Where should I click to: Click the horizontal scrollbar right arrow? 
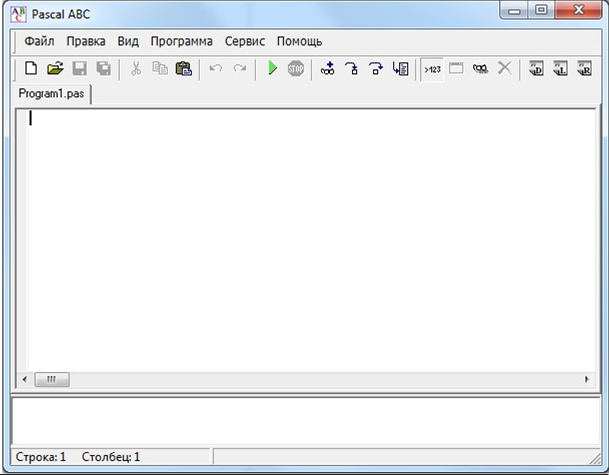[x=588, y=380]
